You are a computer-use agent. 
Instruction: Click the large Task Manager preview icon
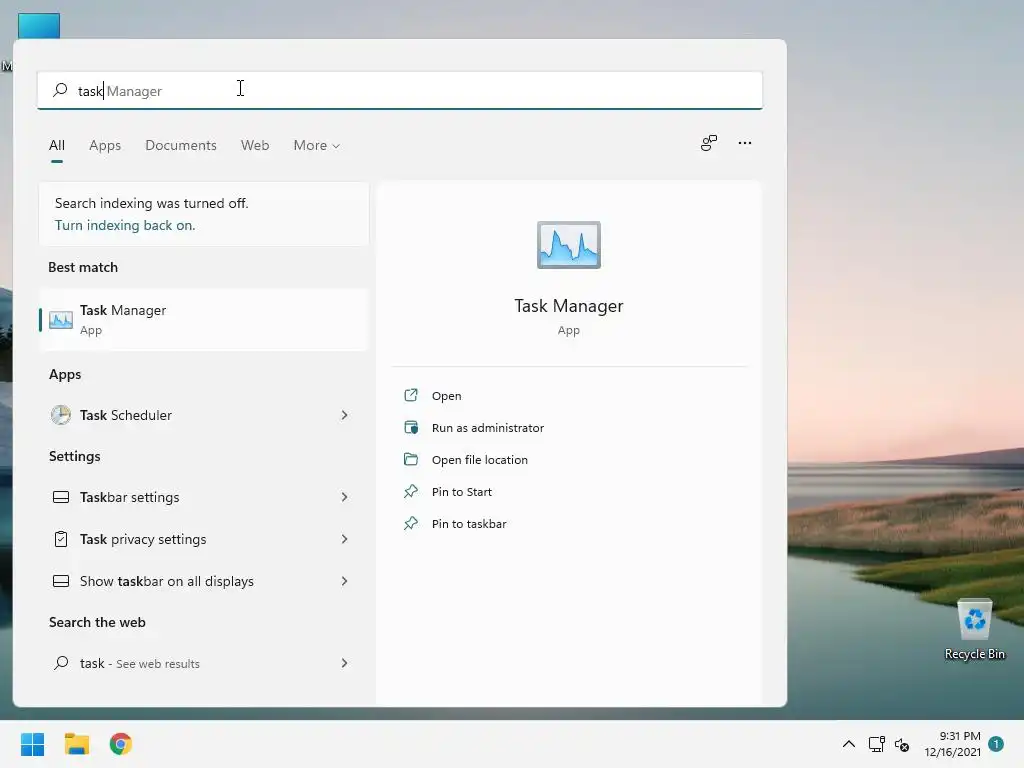(569, 245)
